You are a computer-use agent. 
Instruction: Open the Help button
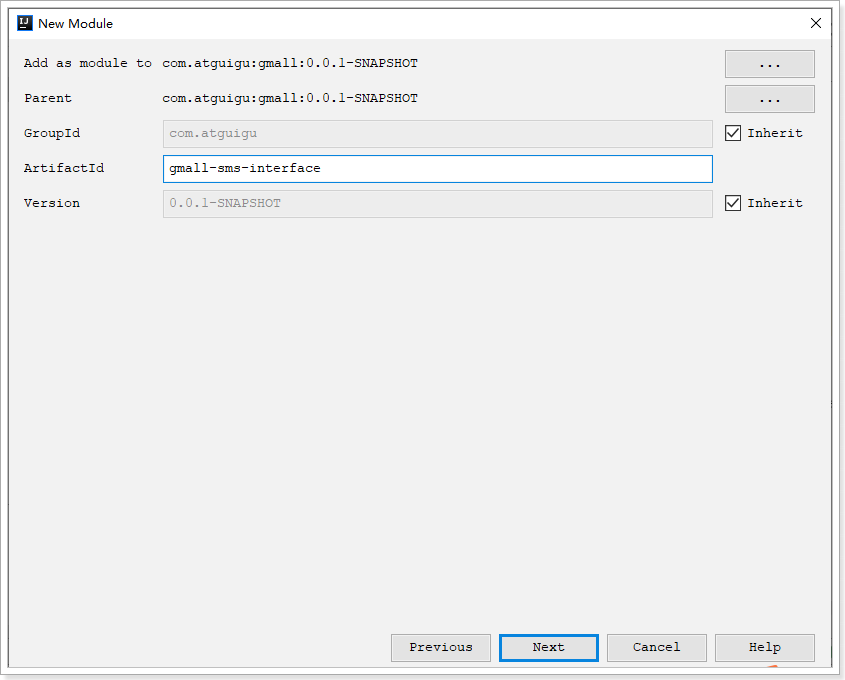click(x=764, y=647)
